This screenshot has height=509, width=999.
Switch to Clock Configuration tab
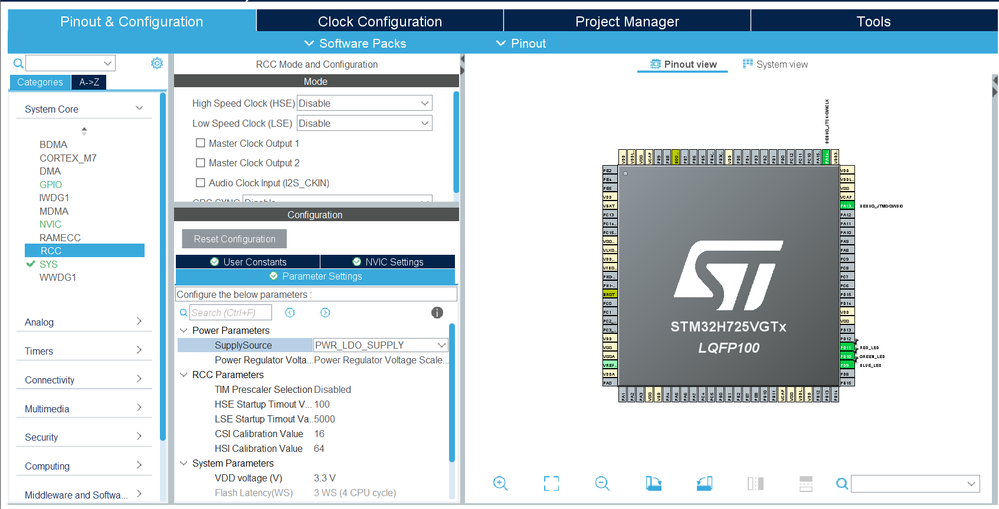pos(379,21)
